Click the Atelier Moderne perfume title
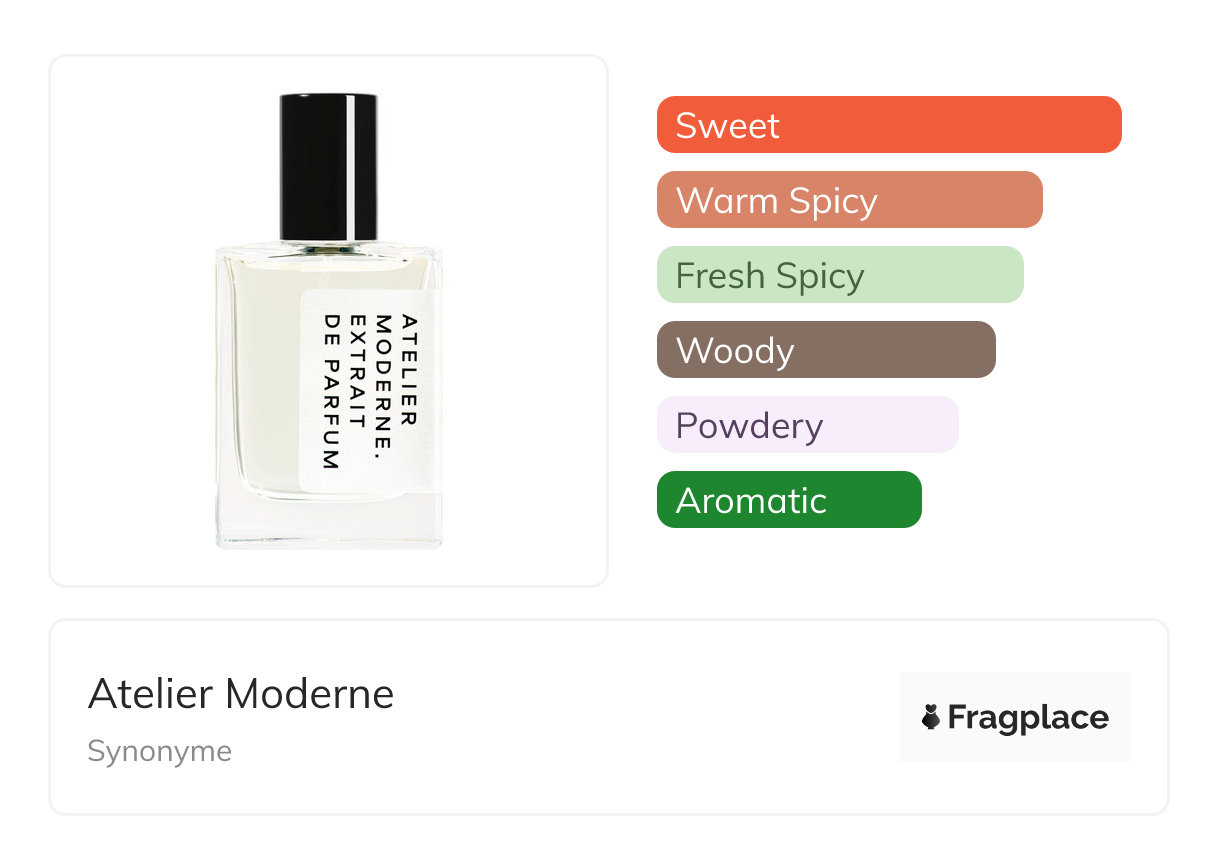 241,694
